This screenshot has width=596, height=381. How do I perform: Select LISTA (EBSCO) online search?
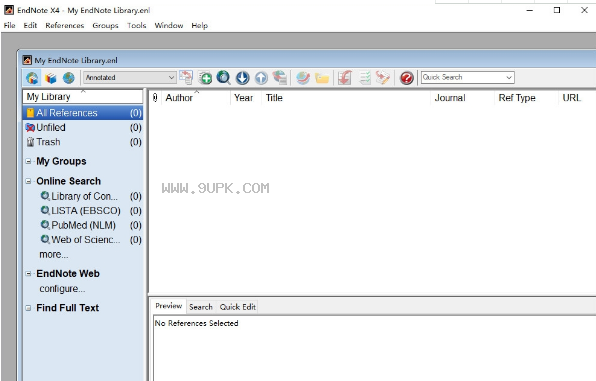point(91,211)
